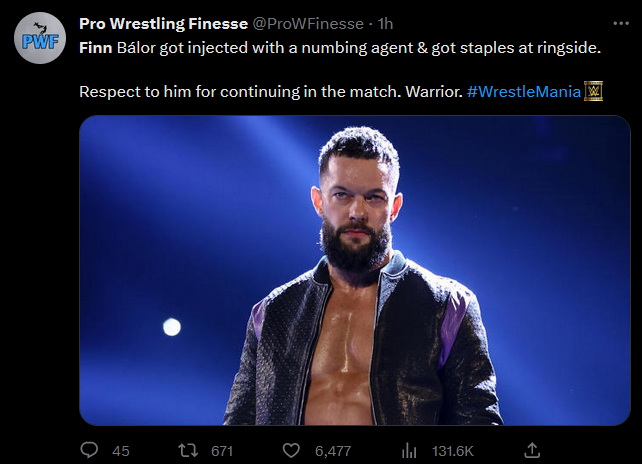Click the 6,477 likes count
The width and height of the screenshot is (642, 464).
click(x=333, y=451)
